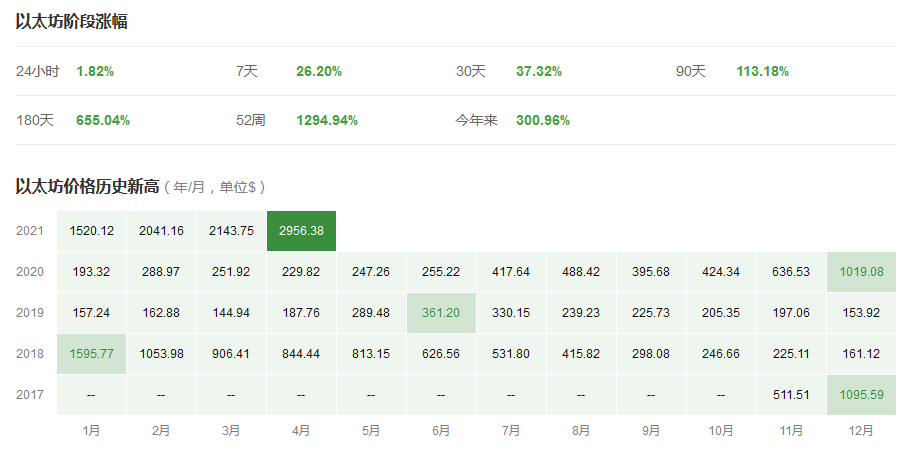908x459 pixels.
Task: Select the 2017 year row label
Action: (x=30, y=395)
